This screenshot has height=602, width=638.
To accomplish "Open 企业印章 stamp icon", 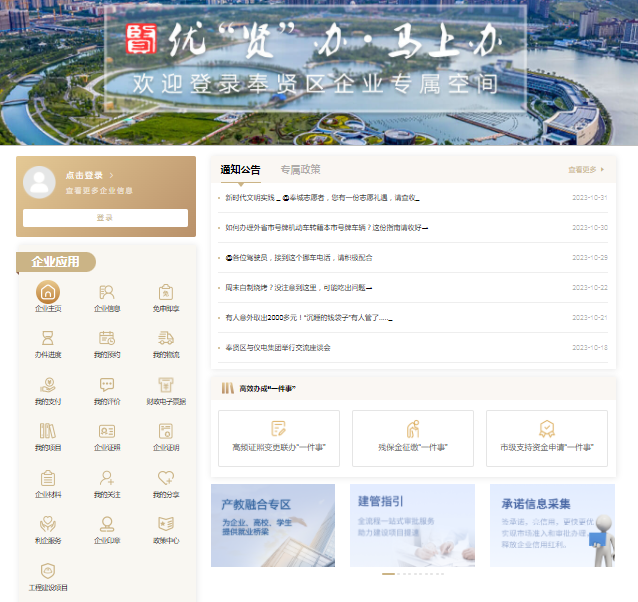I will [107, 524].
